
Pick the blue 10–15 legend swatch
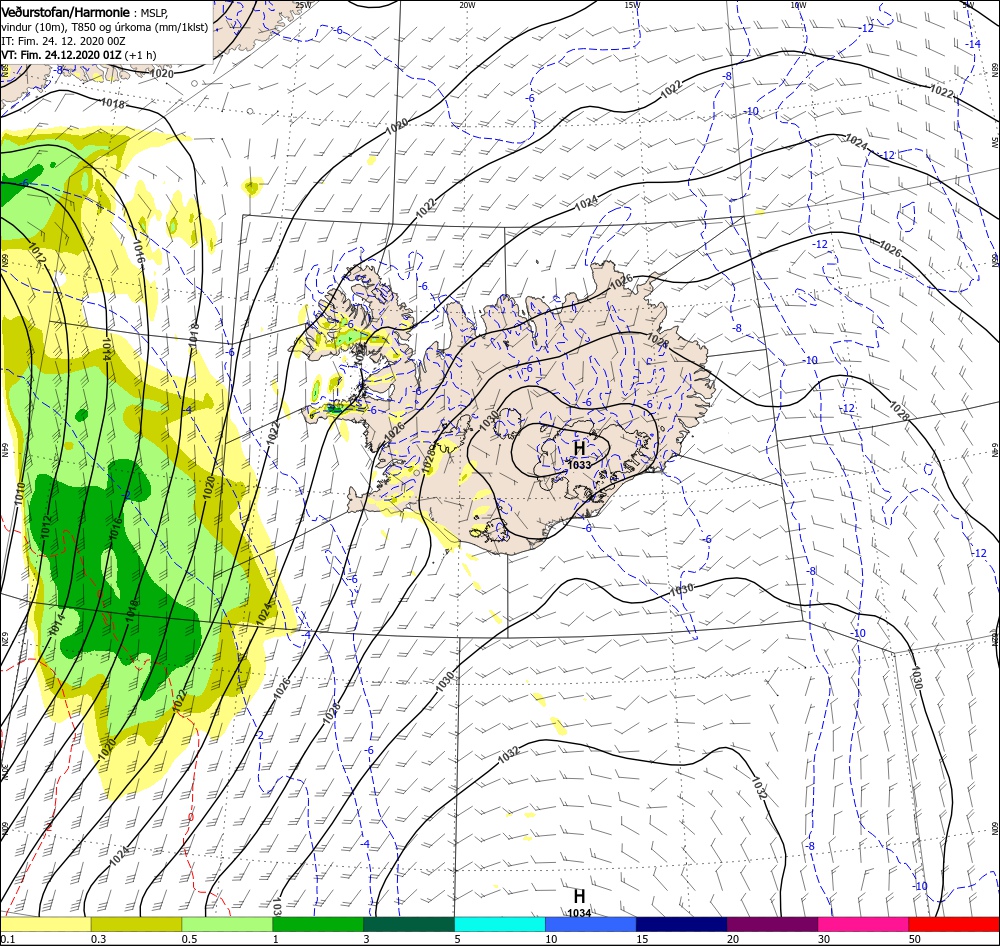(x=591, y=924)
